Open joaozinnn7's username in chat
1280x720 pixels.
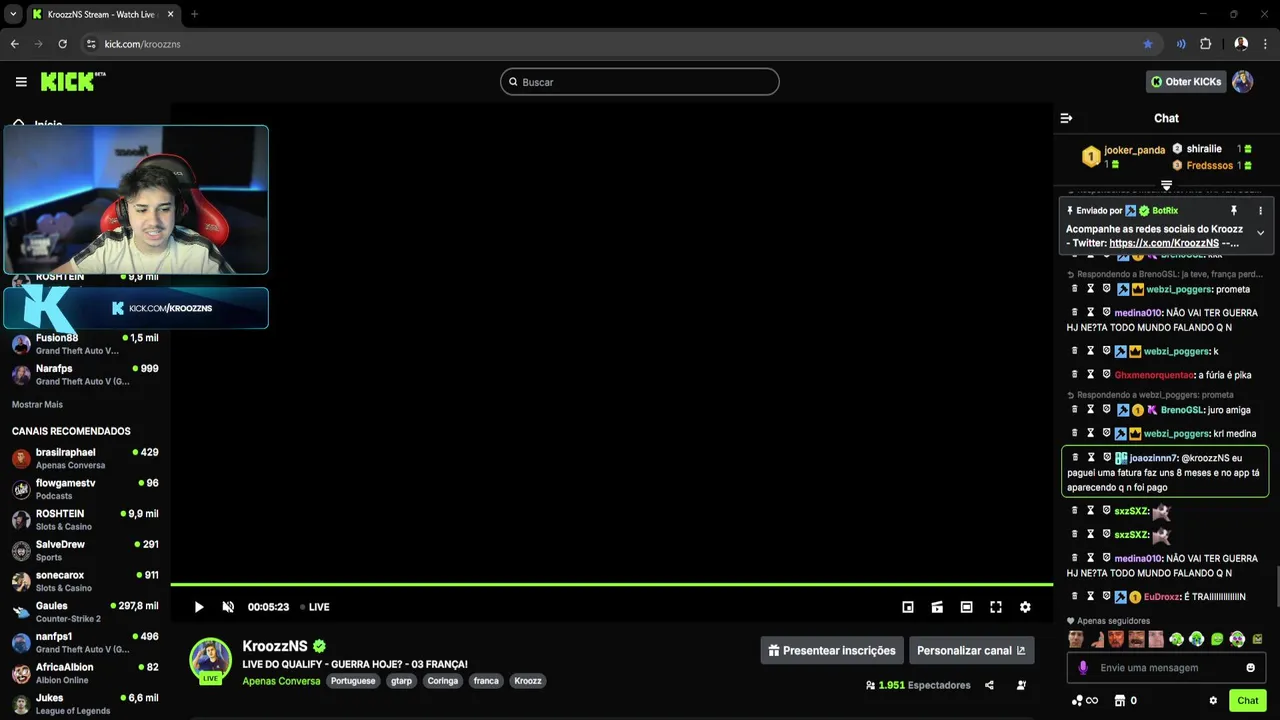[x=1153, y=458]
